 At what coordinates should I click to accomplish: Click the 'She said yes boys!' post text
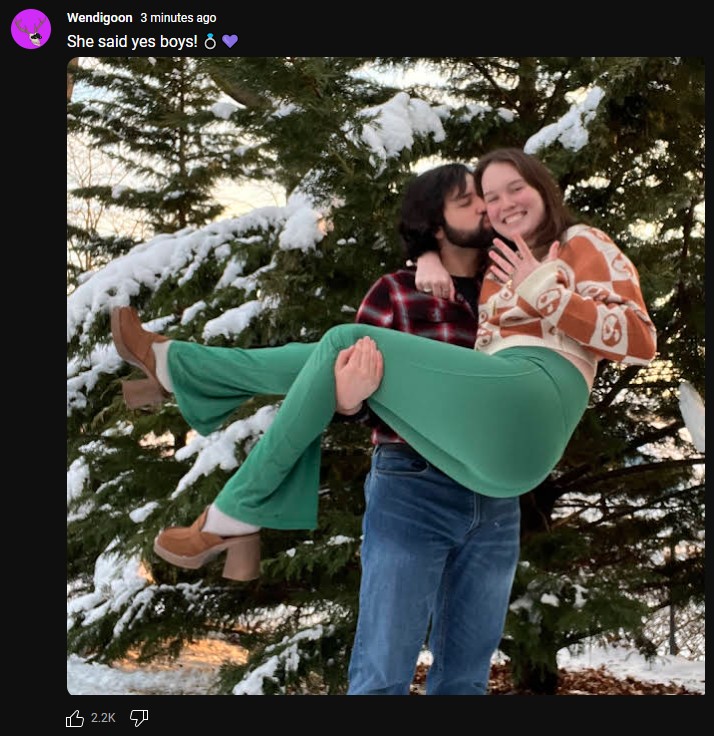point(132,41)
